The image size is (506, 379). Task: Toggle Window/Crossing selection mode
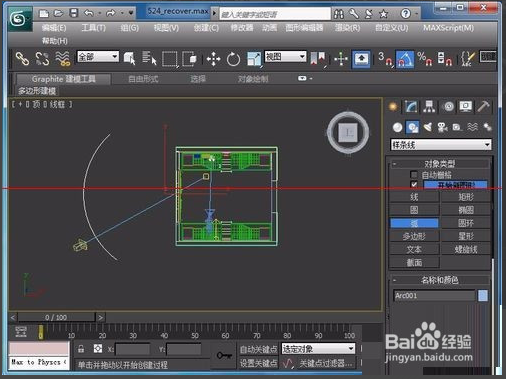[x=190, y=59]
